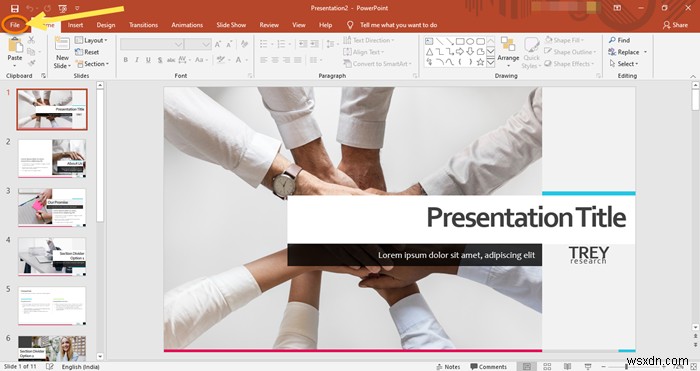The height and width of the screenshot is (371, 700).
Task: Click Decrease Font Size icon
Action: (x=229, y=44)
